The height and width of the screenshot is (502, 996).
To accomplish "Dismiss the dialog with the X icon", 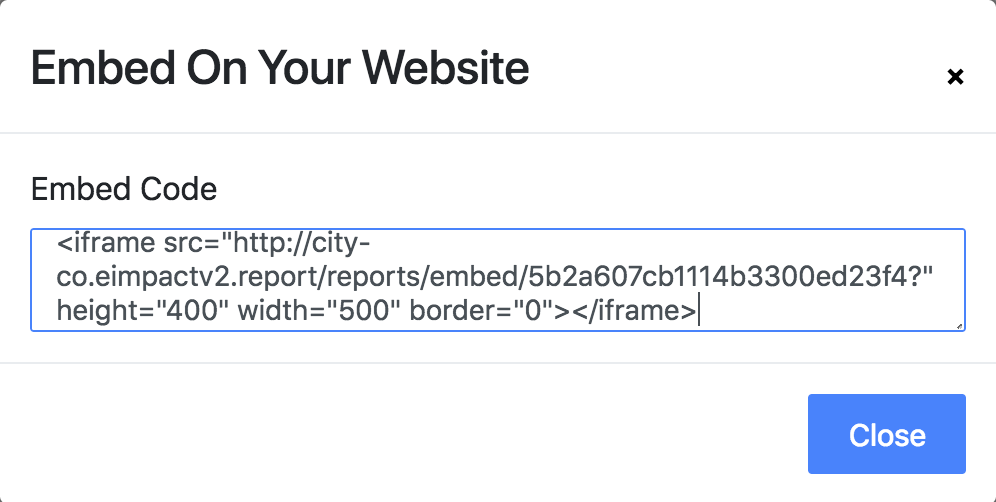I will click(955, 77).
